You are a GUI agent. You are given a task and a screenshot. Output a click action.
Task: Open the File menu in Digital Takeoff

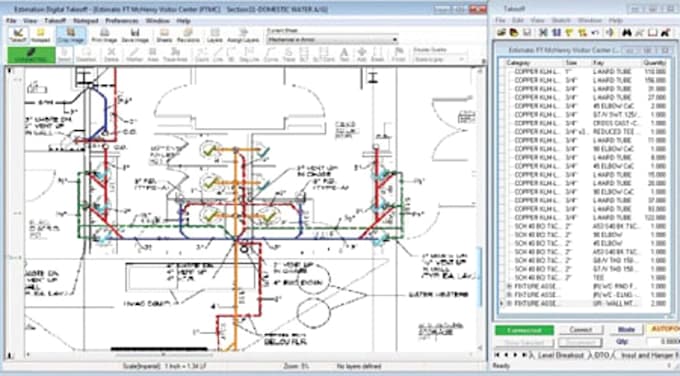coord(11,20)
